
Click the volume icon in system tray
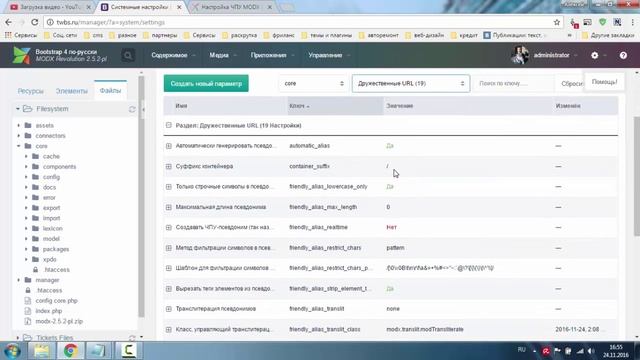click(591, 351)
